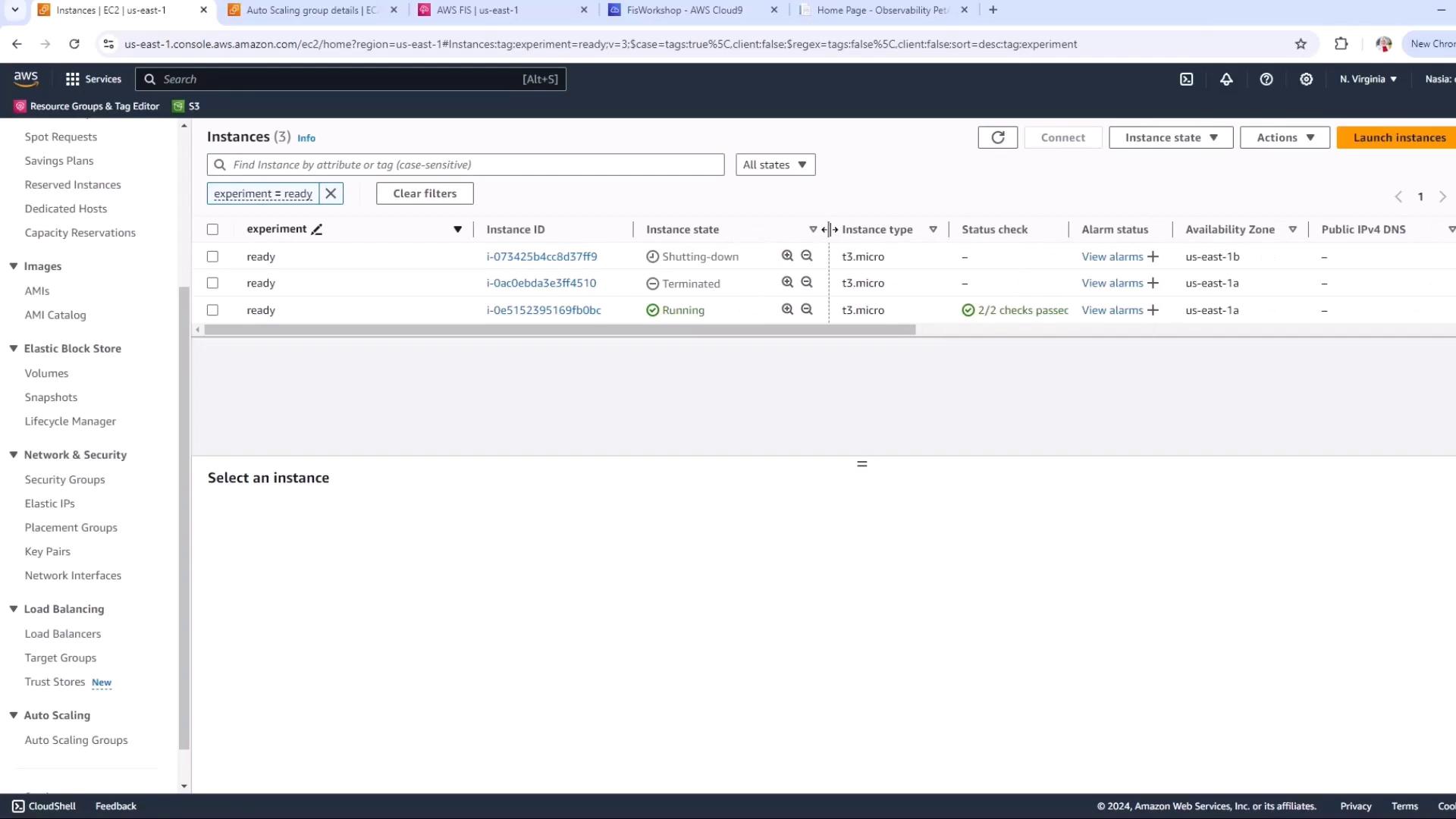Image resolution: width=1456 pixels, height=819 pixels.
Task: Click the horizontal table scrollbar
Action: pos(560,330)
